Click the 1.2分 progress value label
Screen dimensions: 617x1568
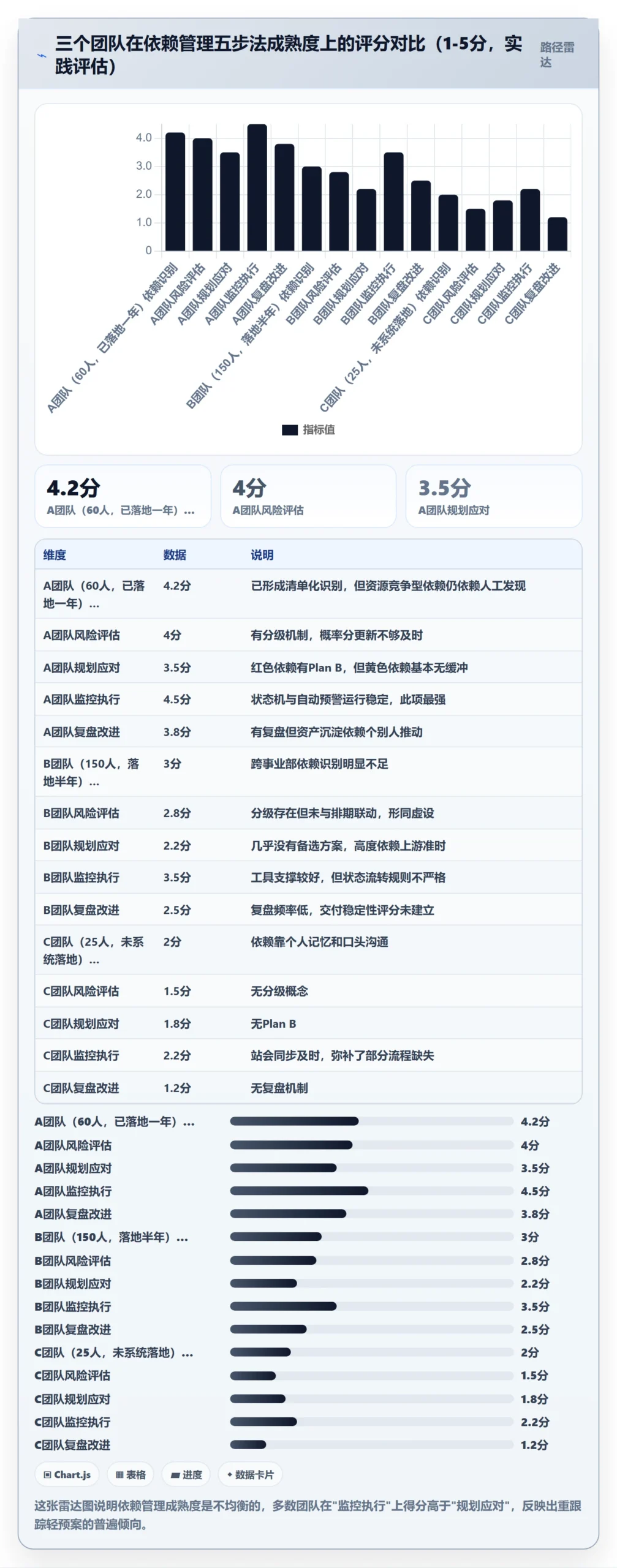click(535, 1445)
